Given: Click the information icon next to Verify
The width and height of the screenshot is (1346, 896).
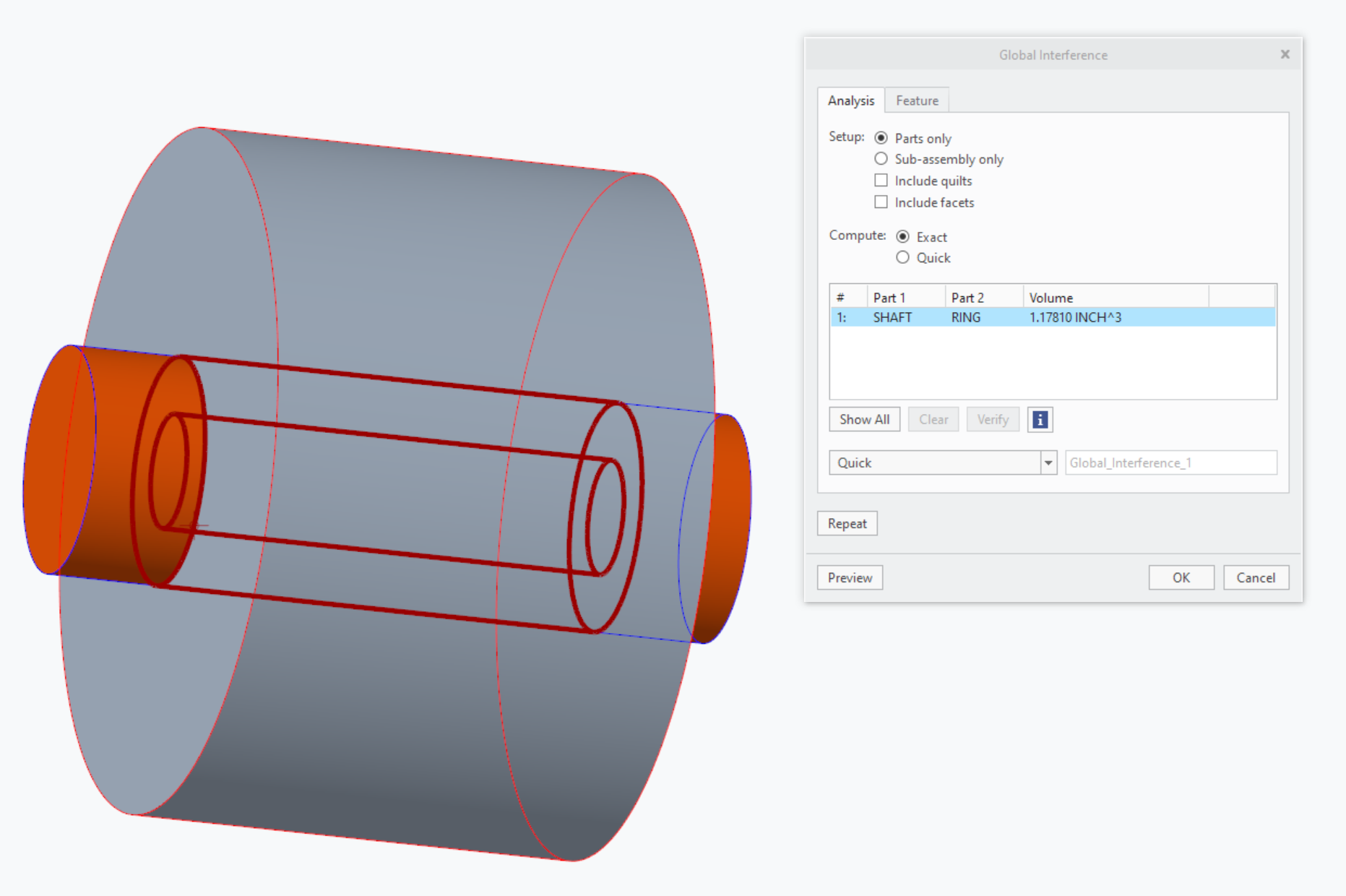Looking at the screenshot, I should click(x=1040, y=419).
